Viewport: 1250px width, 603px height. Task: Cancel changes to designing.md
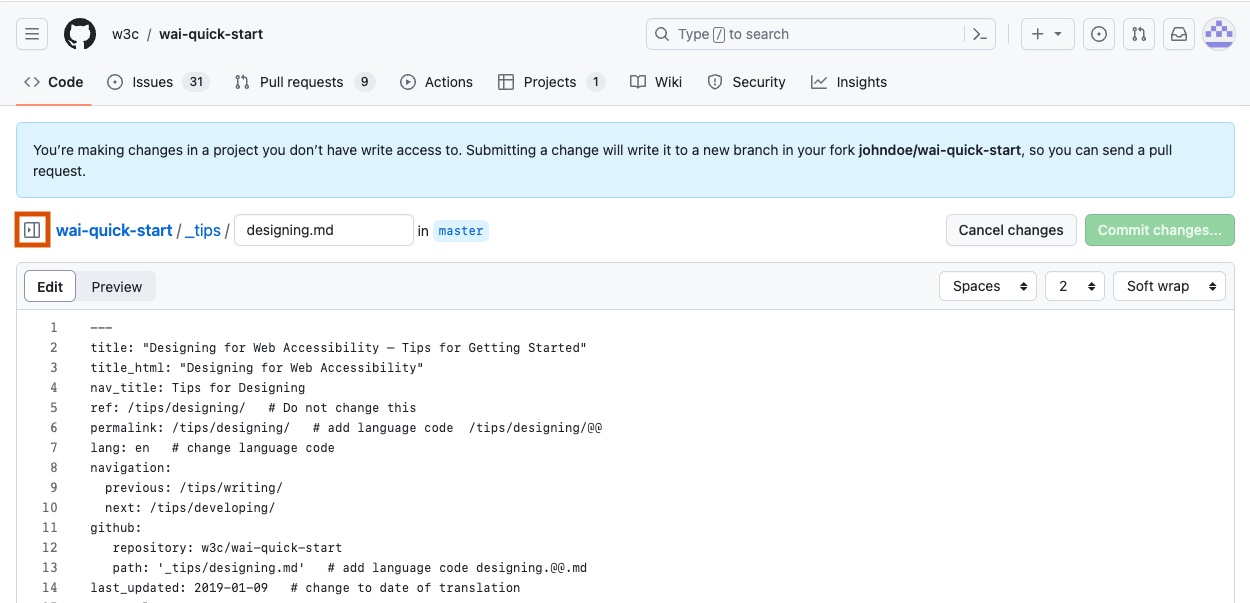[x=1010, y=230]
